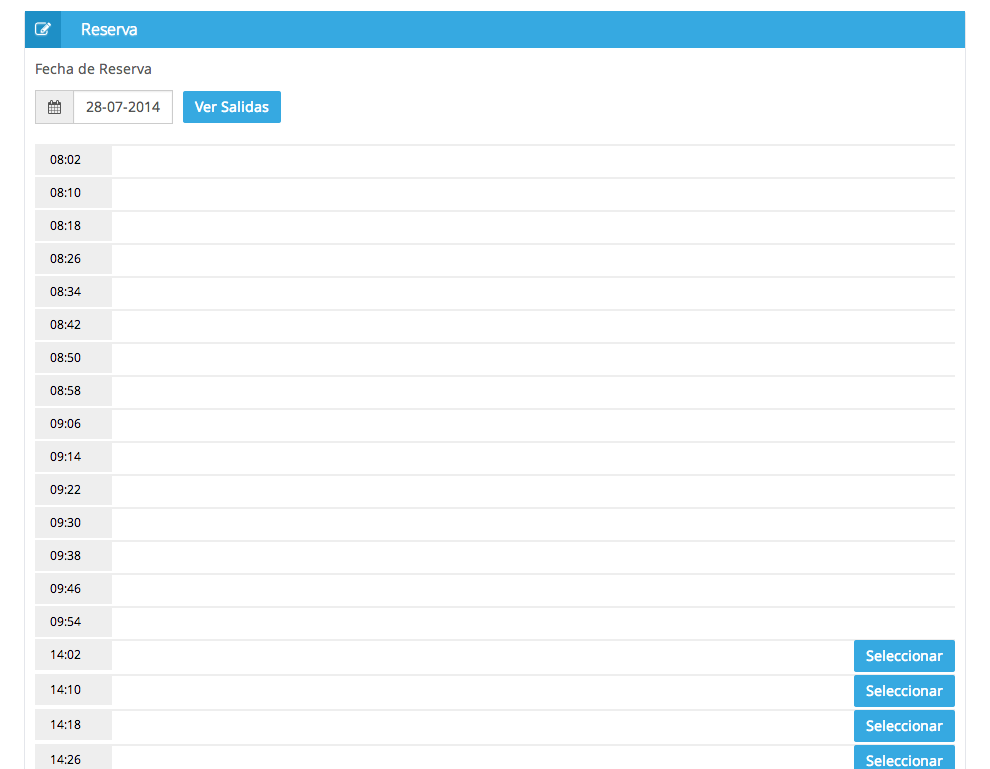990x769 pixels.
Task: Click the 14:02 time label
Action: point(66,655)
